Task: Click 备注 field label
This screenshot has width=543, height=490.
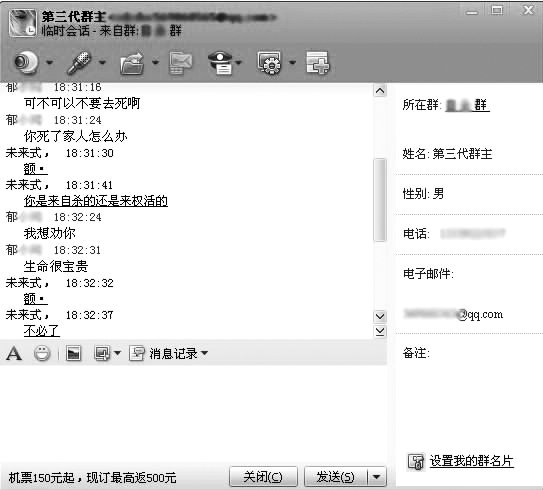Action: [416, 353]
